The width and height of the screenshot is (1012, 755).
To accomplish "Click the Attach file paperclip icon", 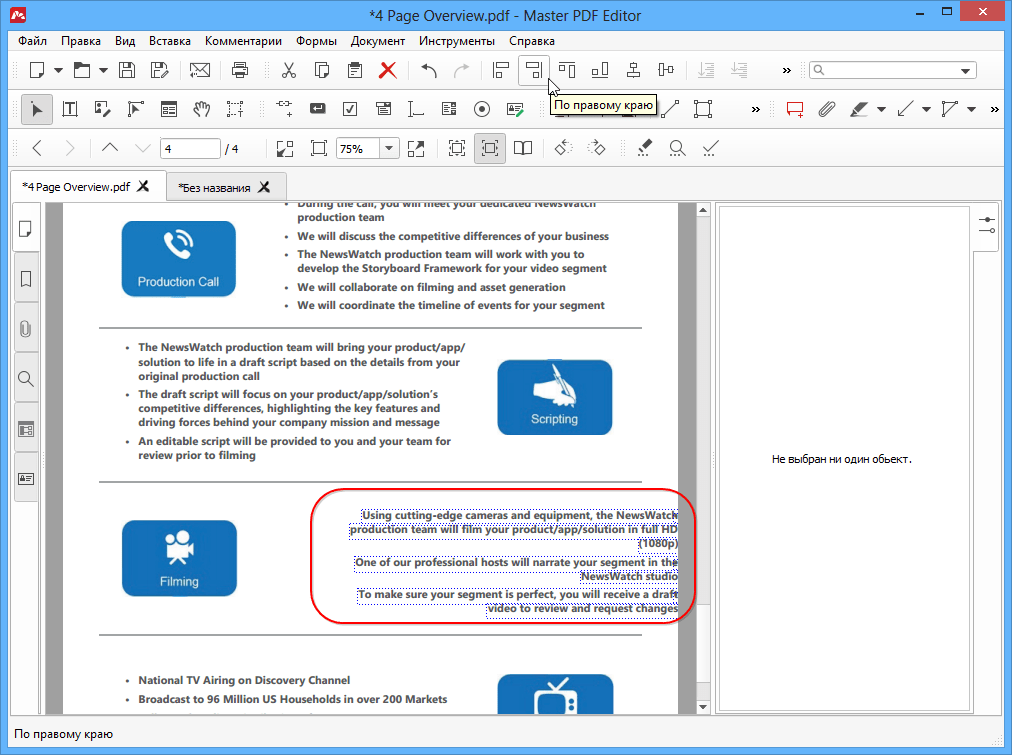I will click(x=826, y=109).
